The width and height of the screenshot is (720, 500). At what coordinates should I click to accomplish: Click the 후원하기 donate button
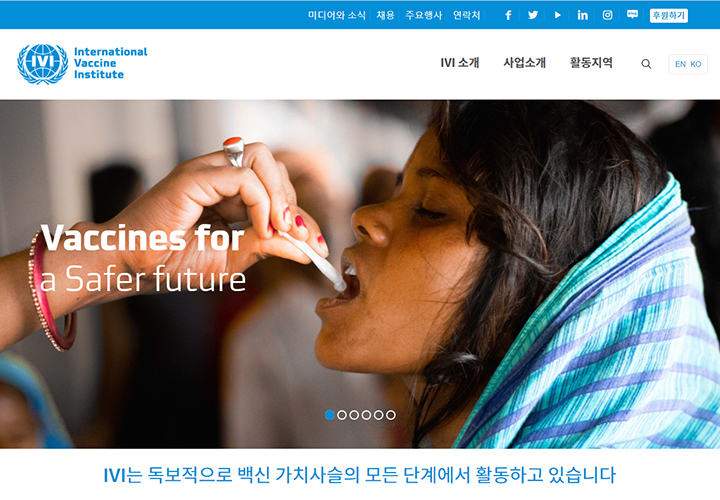point(669,16)
